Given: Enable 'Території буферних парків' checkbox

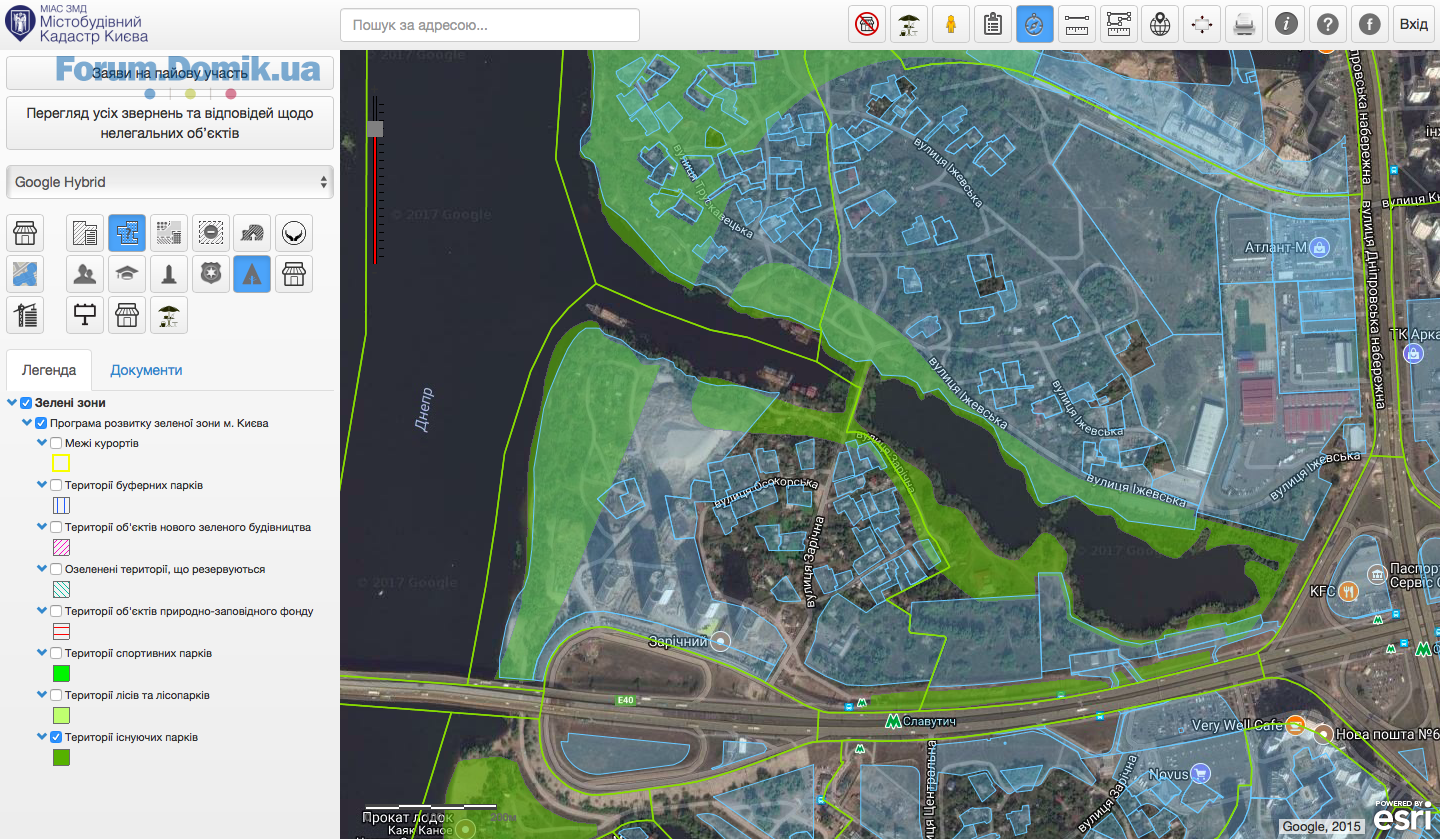Looking at the screenshot, I should [56, 485].
